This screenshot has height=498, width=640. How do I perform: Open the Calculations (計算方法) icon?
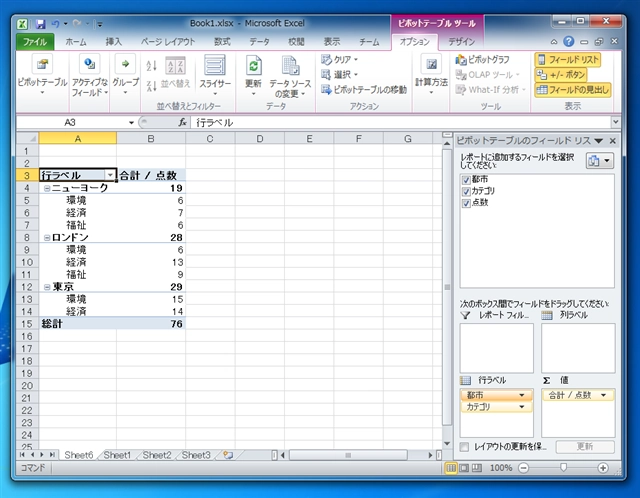[x=431, y=64]
